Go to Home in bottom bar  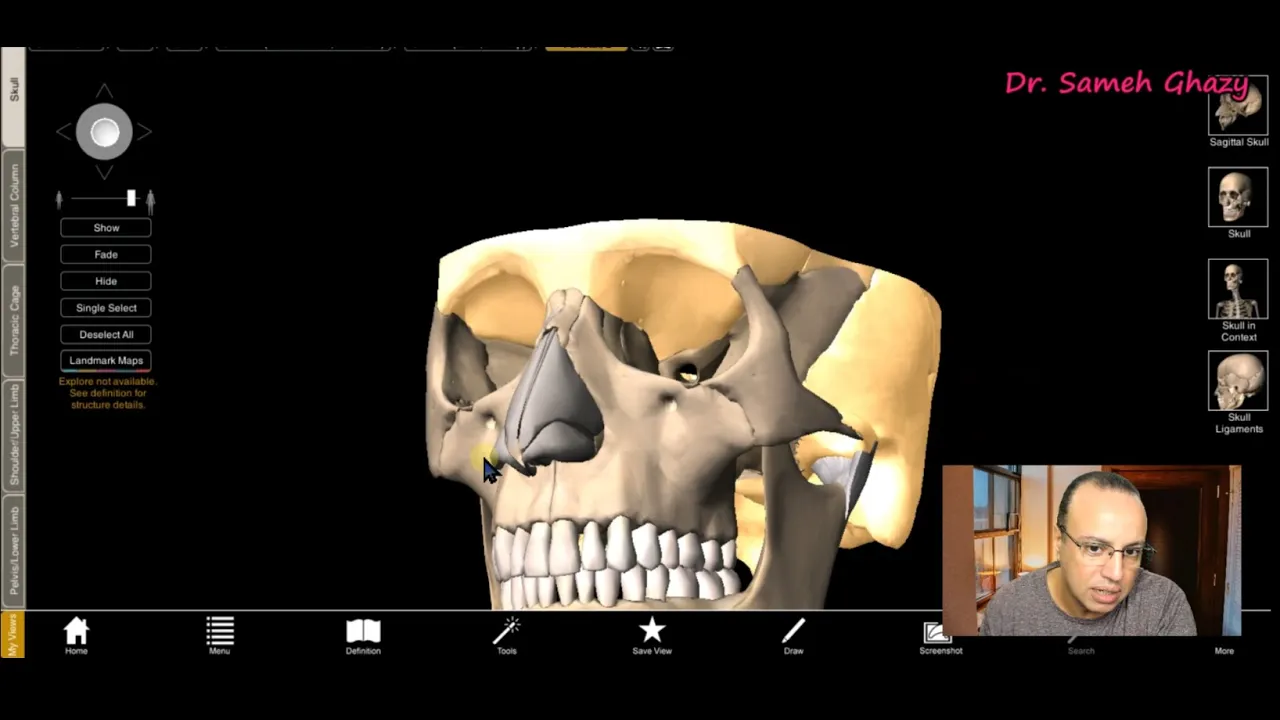[x=76, y=636]
